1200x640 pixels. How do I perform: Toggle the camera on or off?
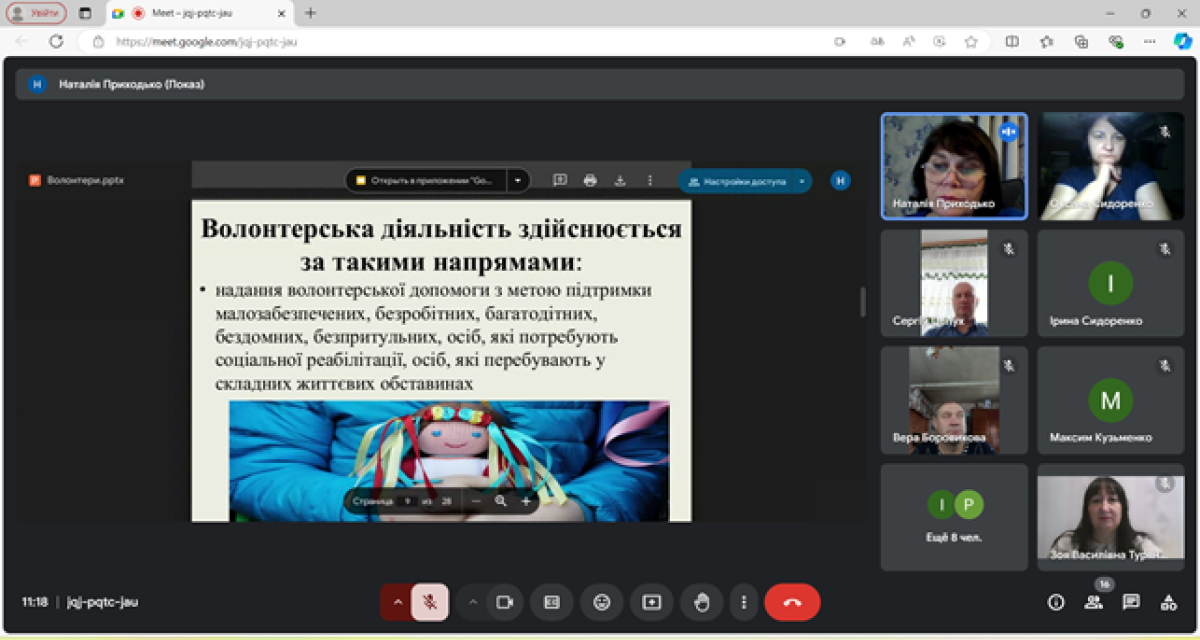505,602
